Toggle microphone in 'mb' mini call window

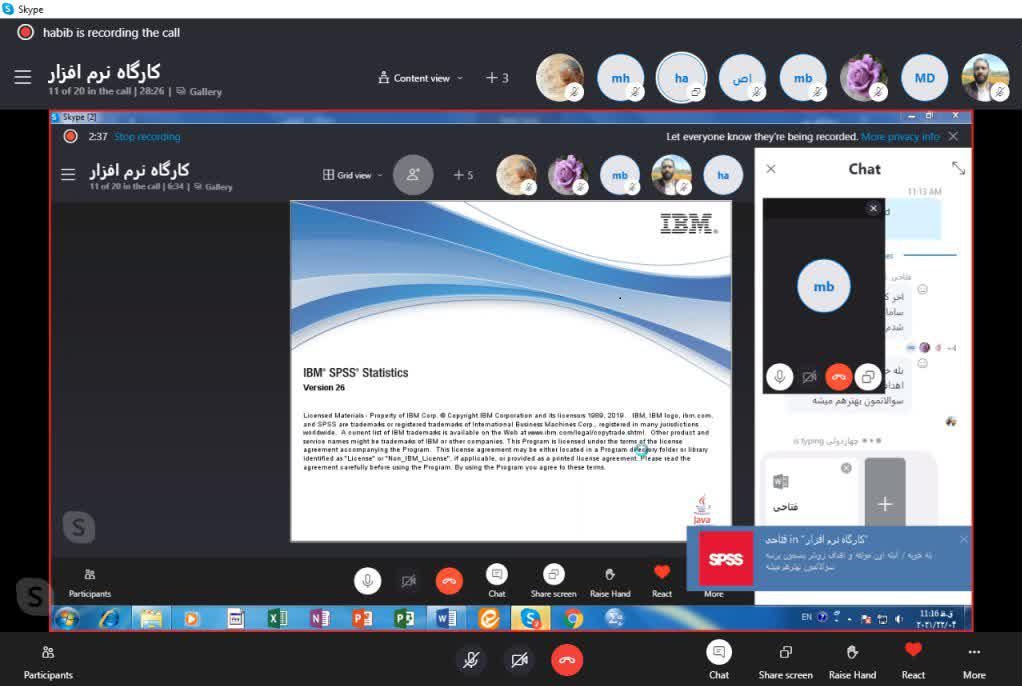point(780,377)
